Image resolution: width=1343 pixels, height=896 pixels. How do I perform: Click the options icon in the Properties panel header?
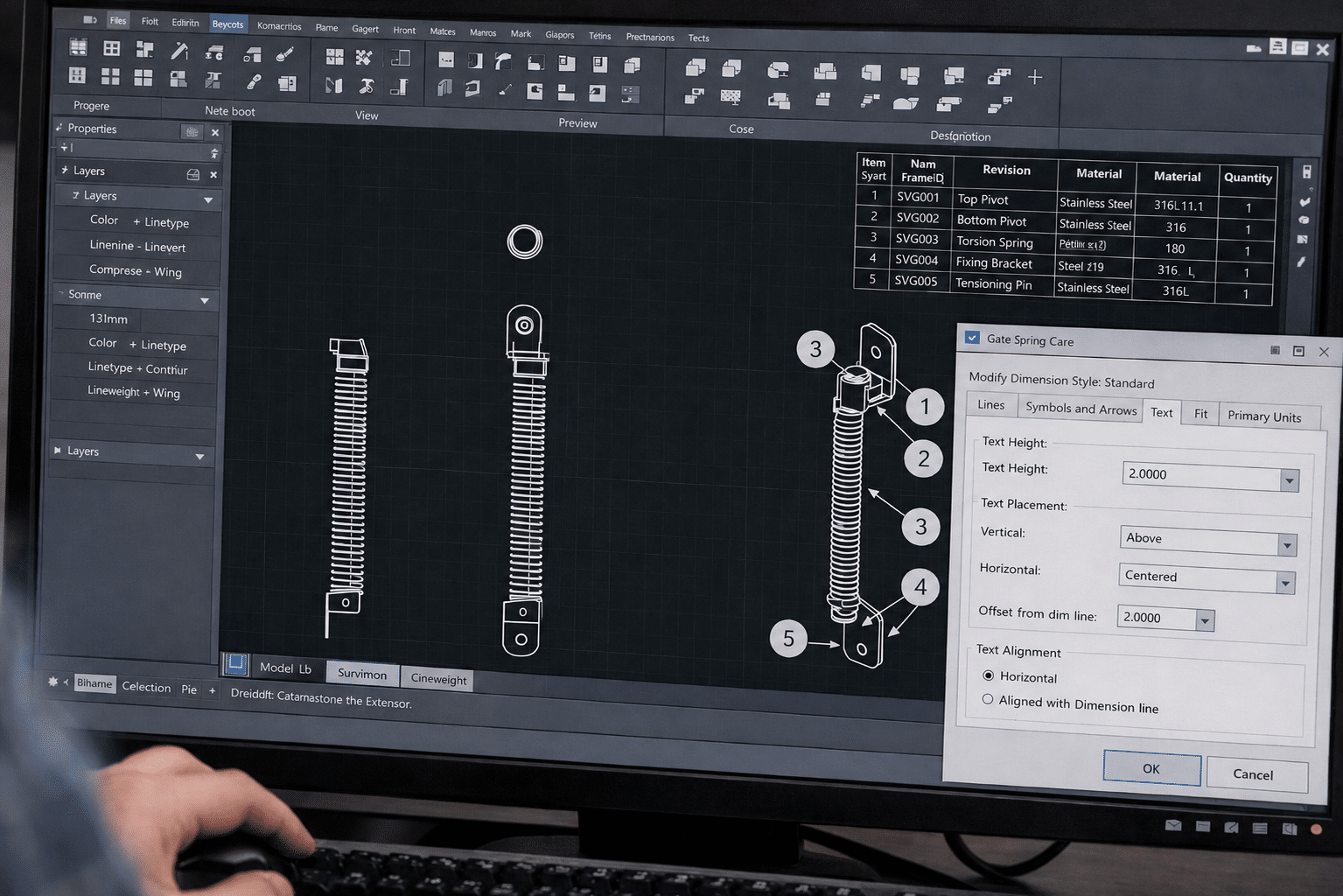192,132
